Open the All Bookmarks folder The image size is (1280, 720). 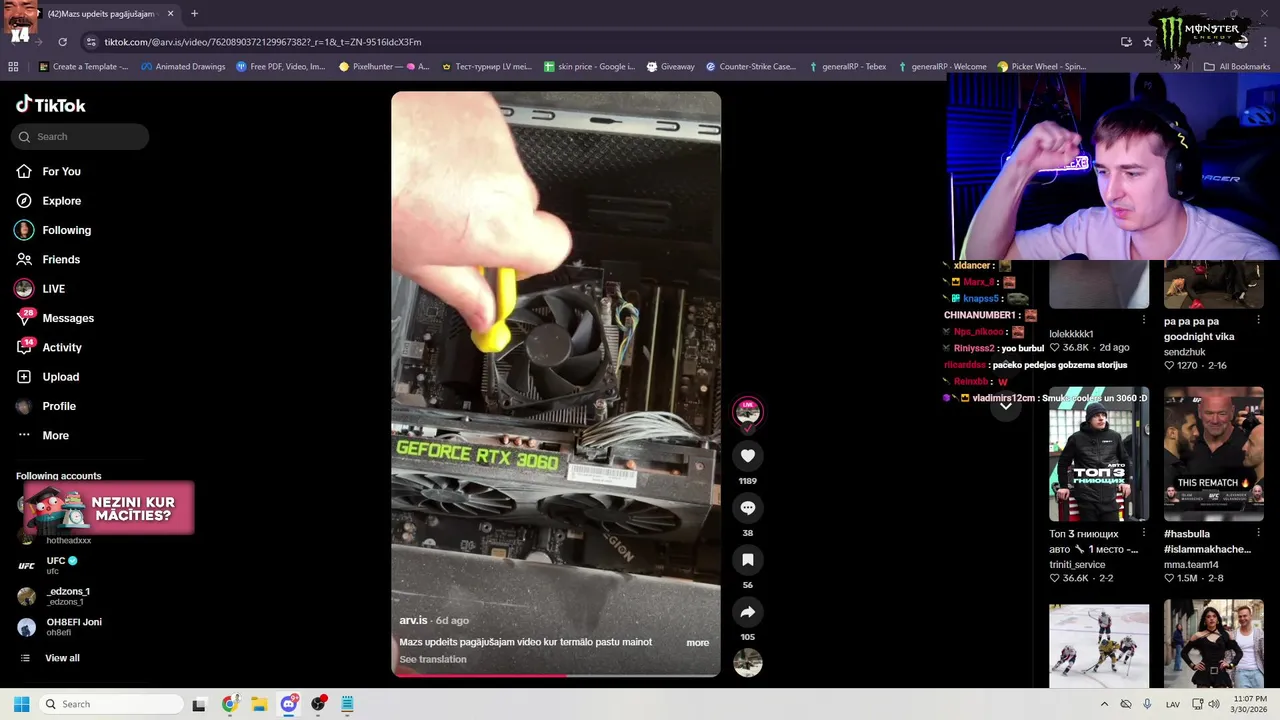pos(1236,67)
